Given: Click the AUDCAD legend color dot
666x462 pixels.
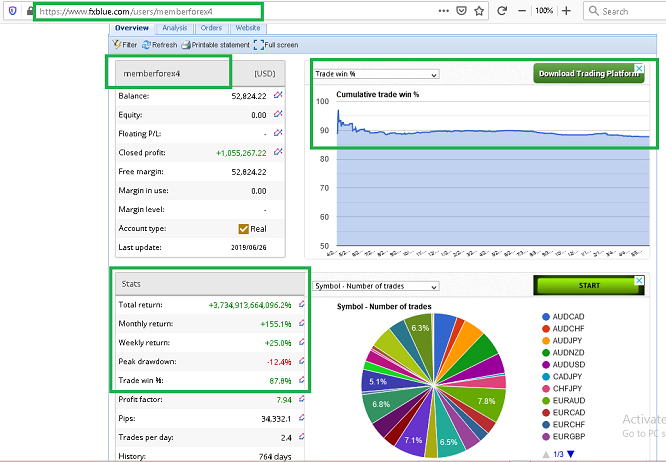Looking at the screenshot, I should 547,317.
